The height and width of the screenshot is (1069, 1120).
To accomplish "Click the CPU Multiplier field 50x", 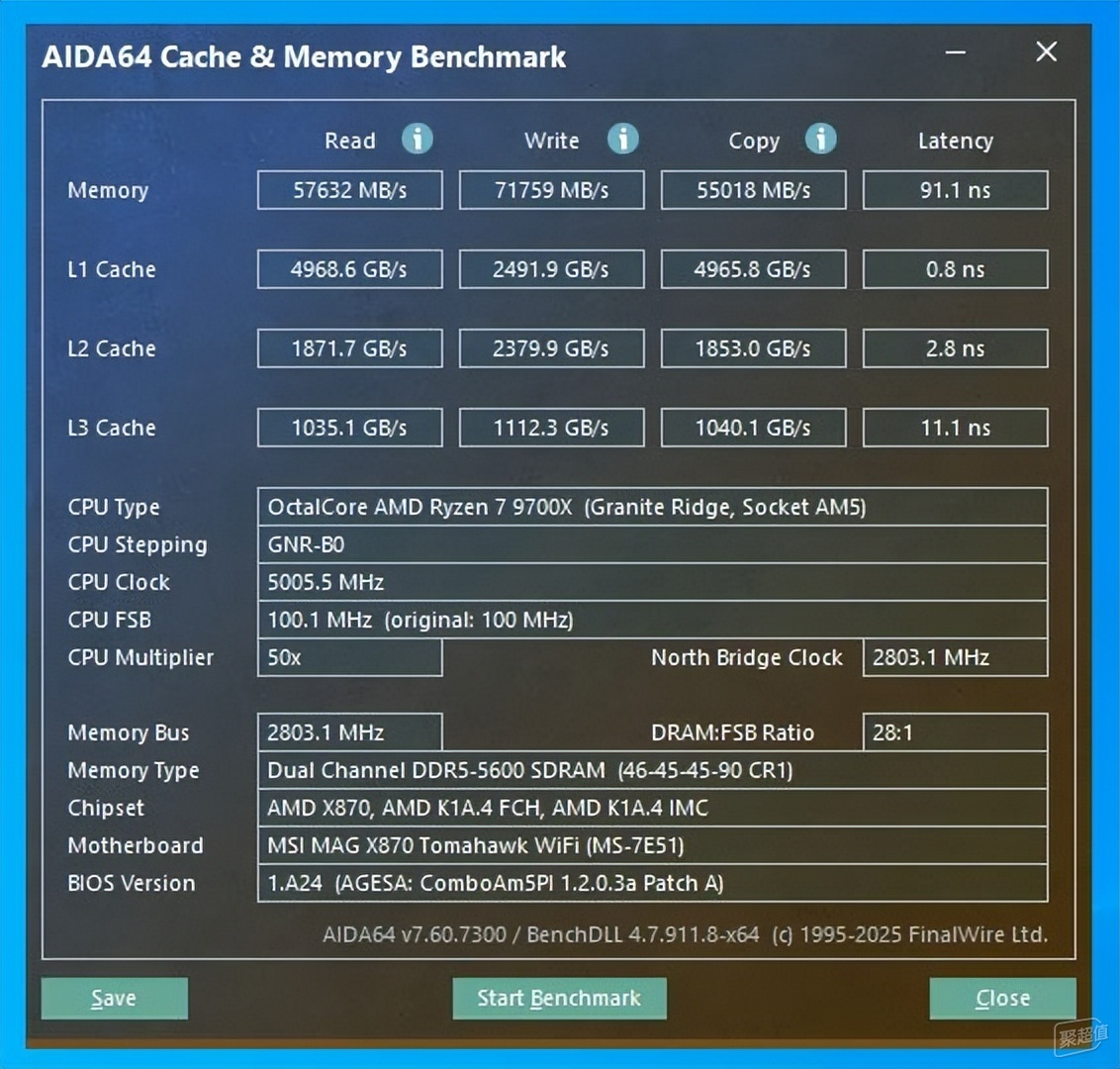I will coord(350,657).
